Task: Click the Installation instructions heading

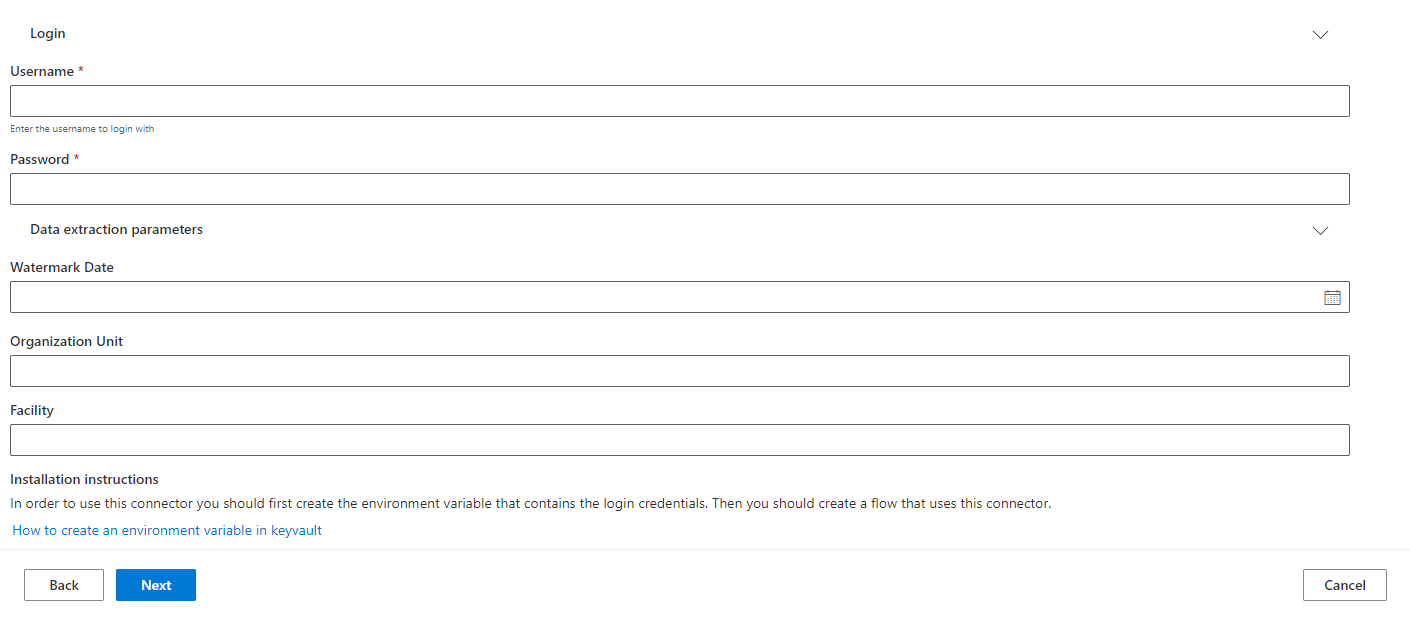Action: 84,479
